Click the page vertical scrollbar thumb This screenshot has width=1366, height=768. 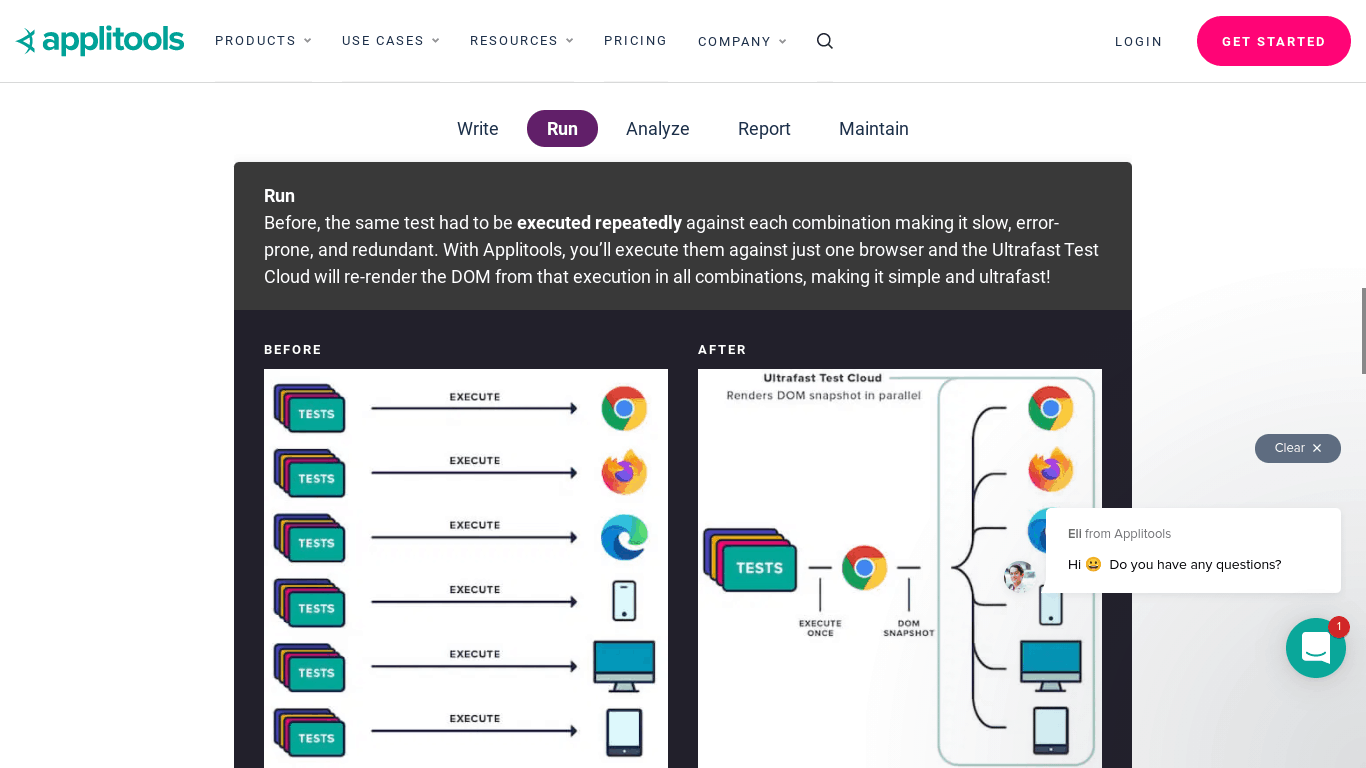1363,330
